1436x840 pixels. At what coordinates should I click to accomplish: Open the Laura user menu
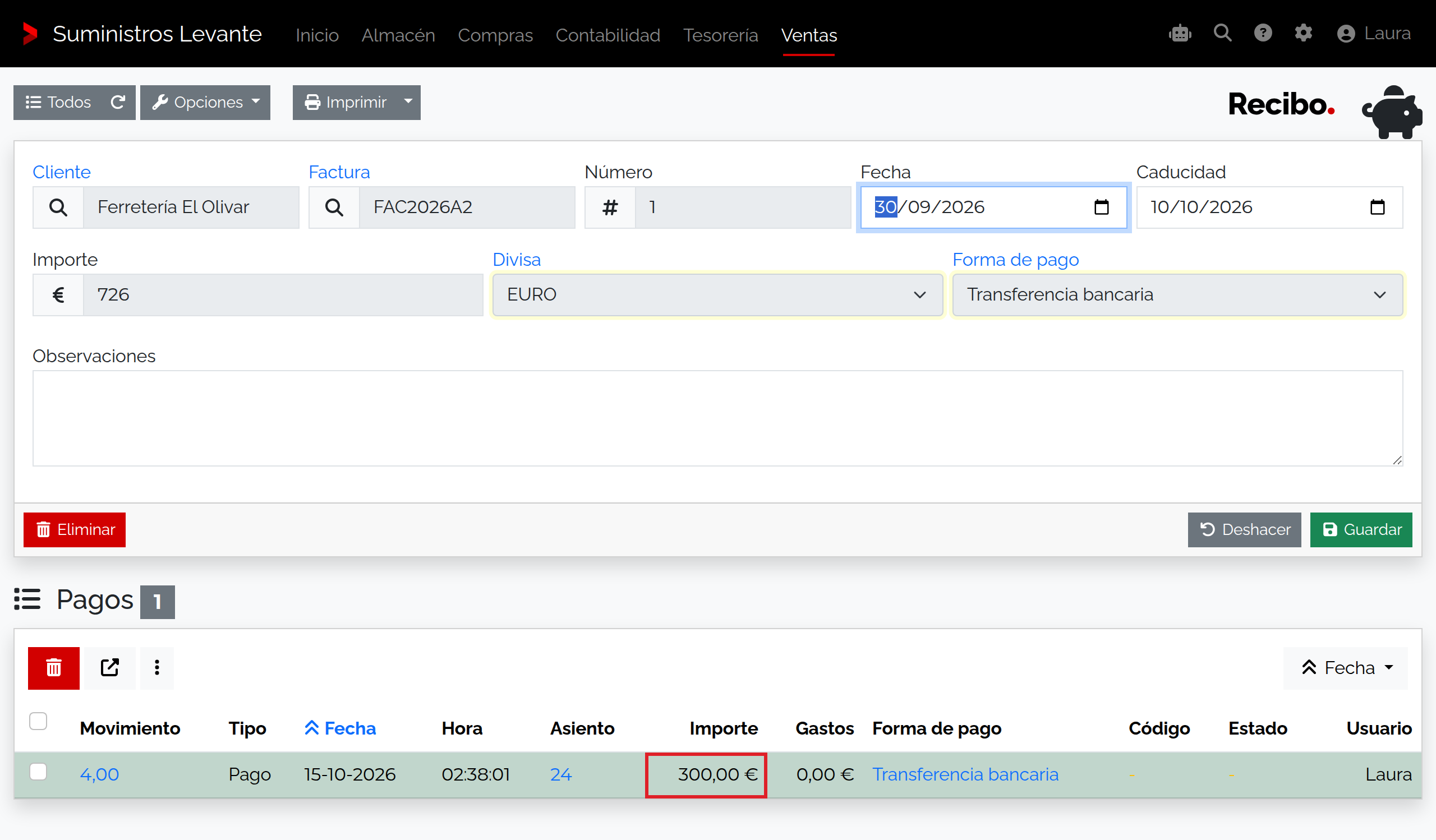coord(1374,34)
